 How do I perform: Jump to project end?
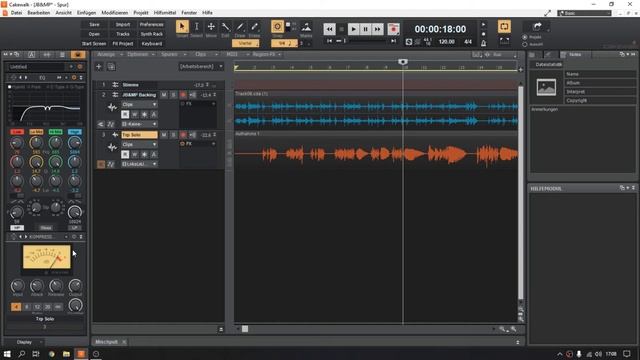tap(393, 41)
